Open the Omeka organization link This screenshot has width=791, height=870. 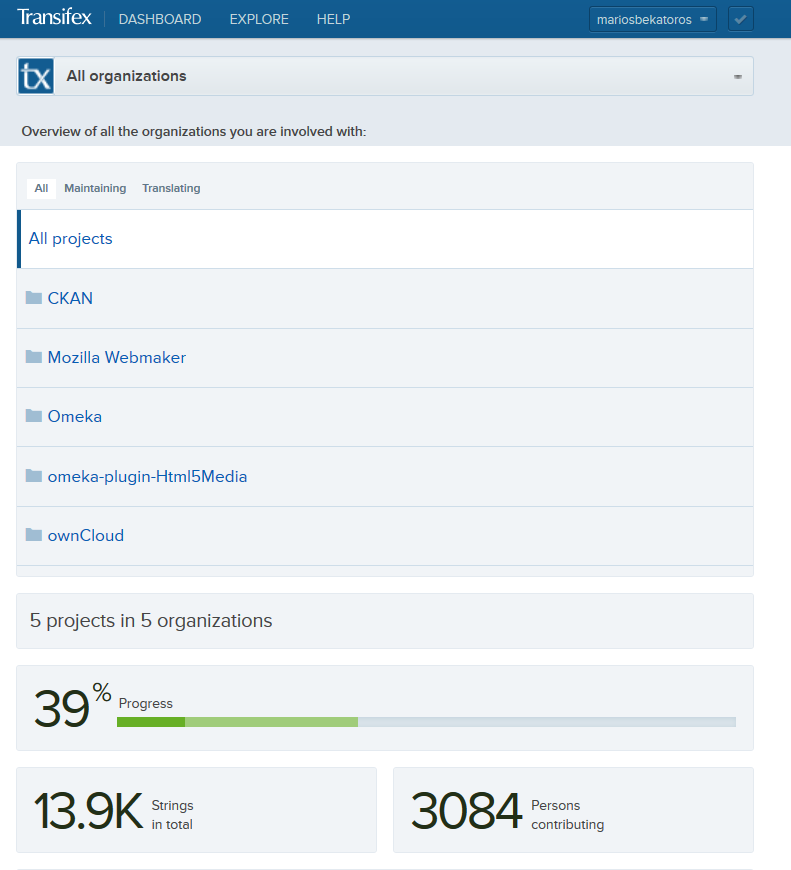[x=75, y=416]
